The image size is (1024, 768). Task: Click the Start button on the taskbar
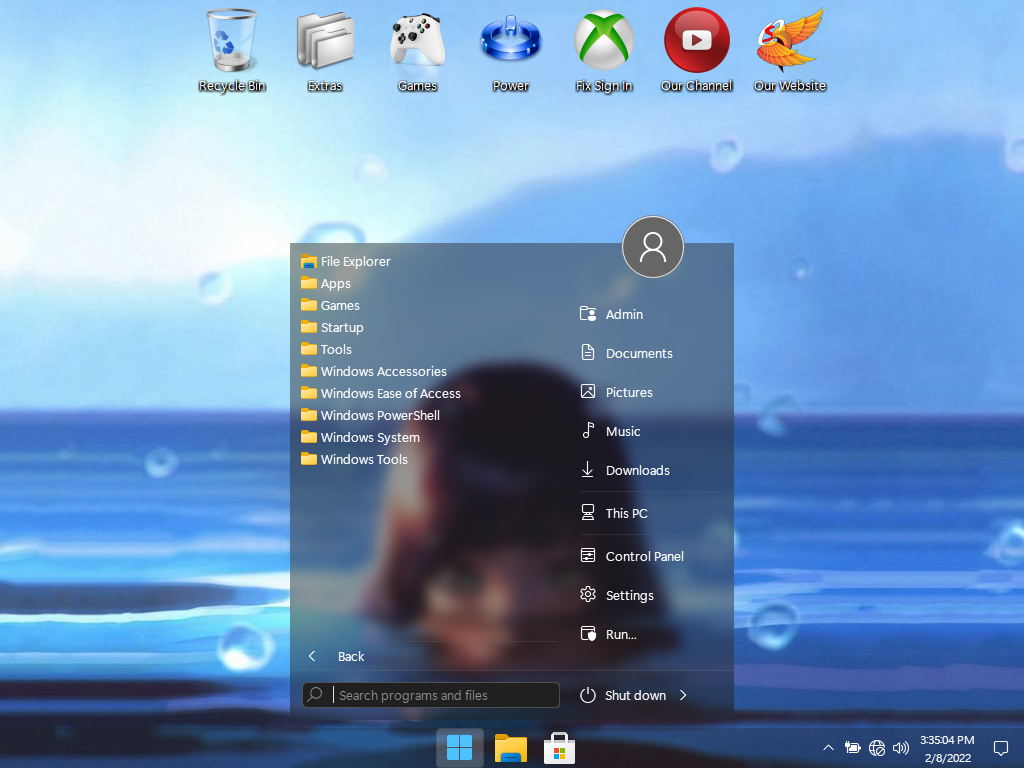pyautogui.click(x=460, y=747)
